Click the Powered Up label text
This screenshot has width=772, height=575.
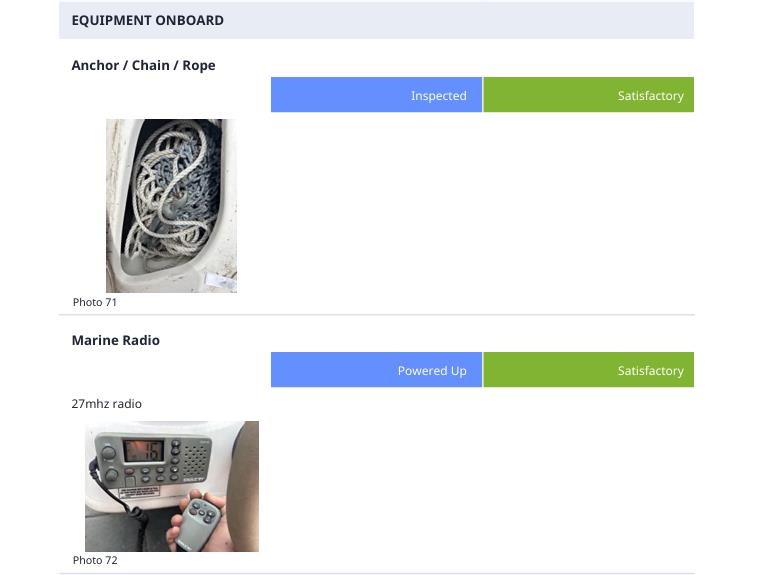coord(432,371)
